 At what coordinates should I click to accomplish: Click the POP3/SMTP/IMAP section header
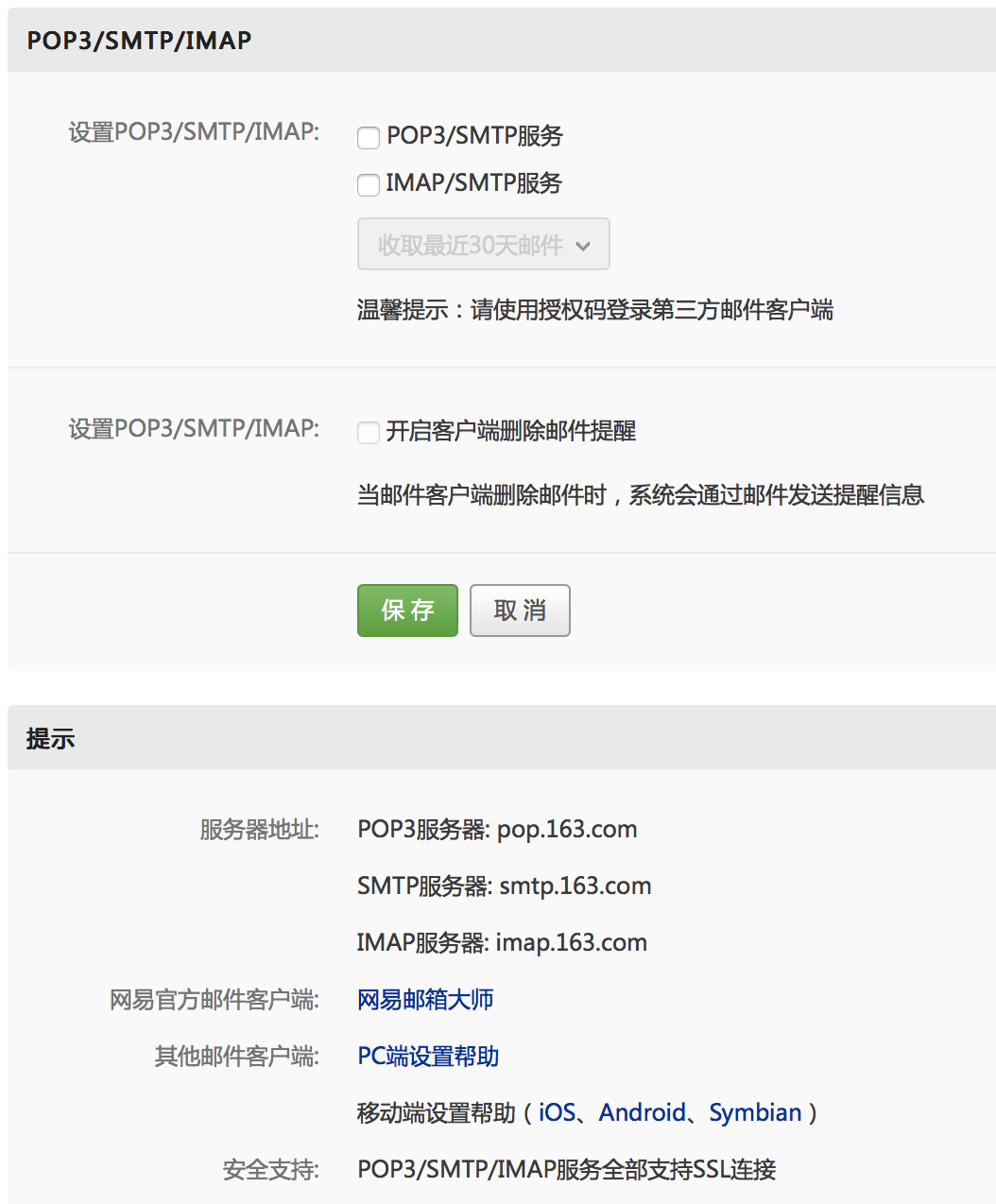[x=139, y=41]
